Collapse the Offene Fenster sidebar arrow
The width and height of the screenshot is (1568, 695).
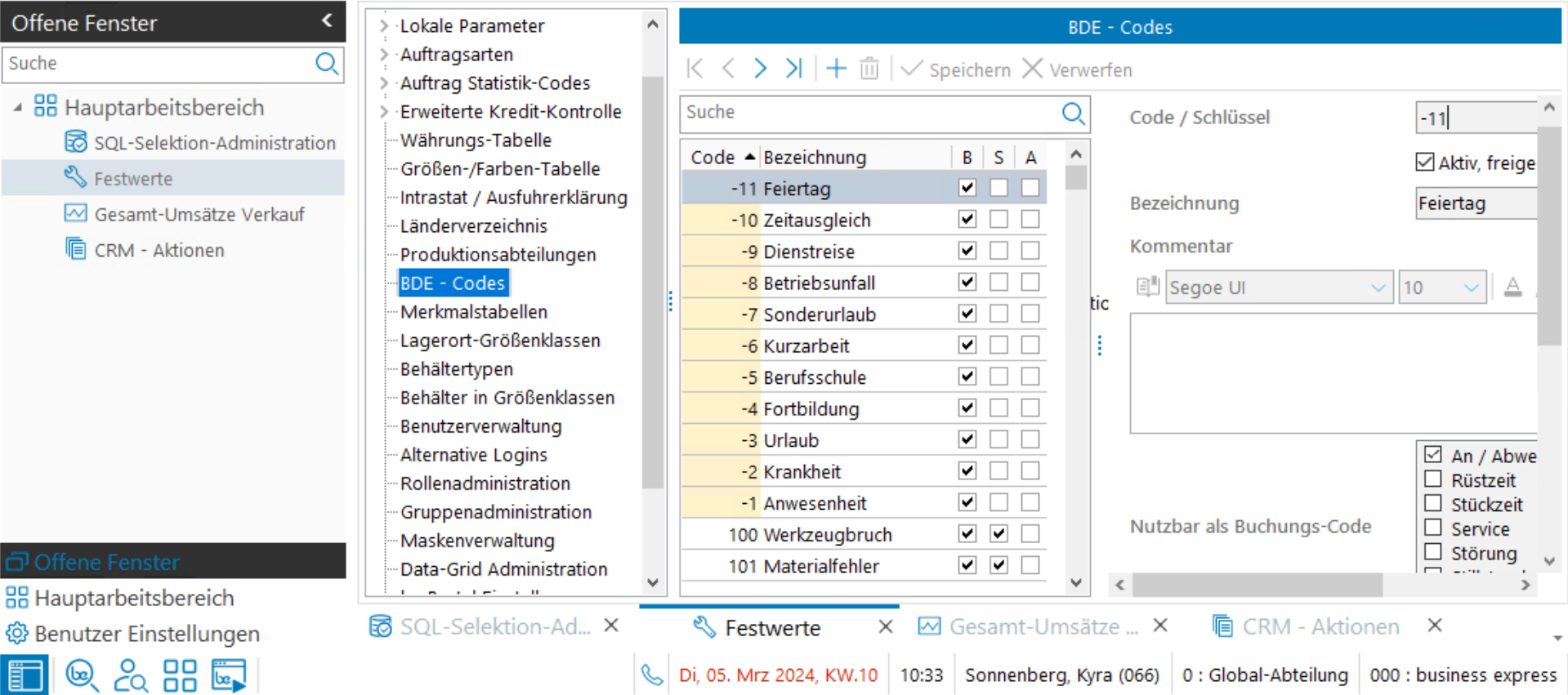point(327,21)
